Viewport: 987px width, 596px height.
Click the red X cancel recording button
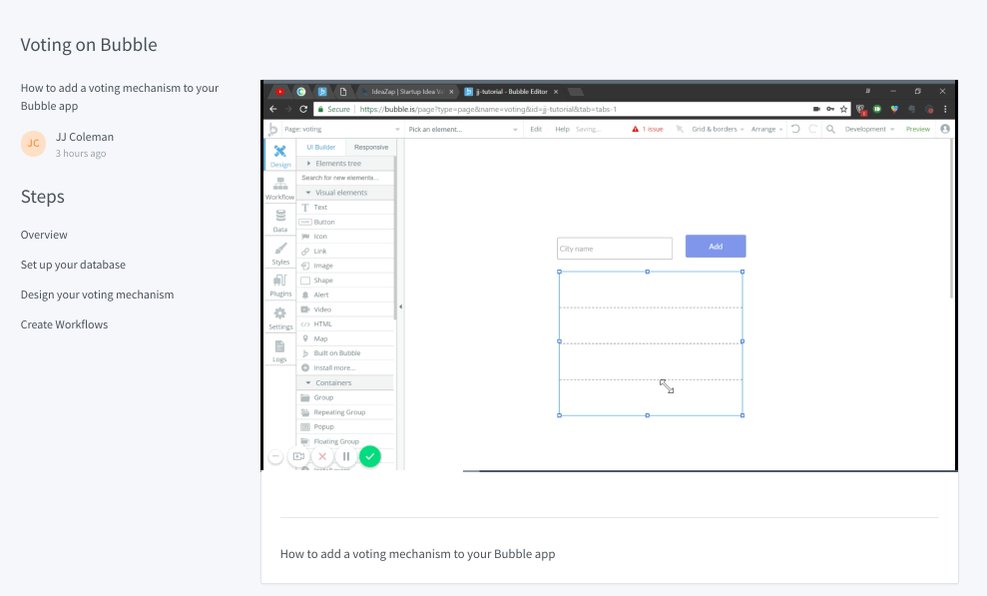tap(322, 456)
